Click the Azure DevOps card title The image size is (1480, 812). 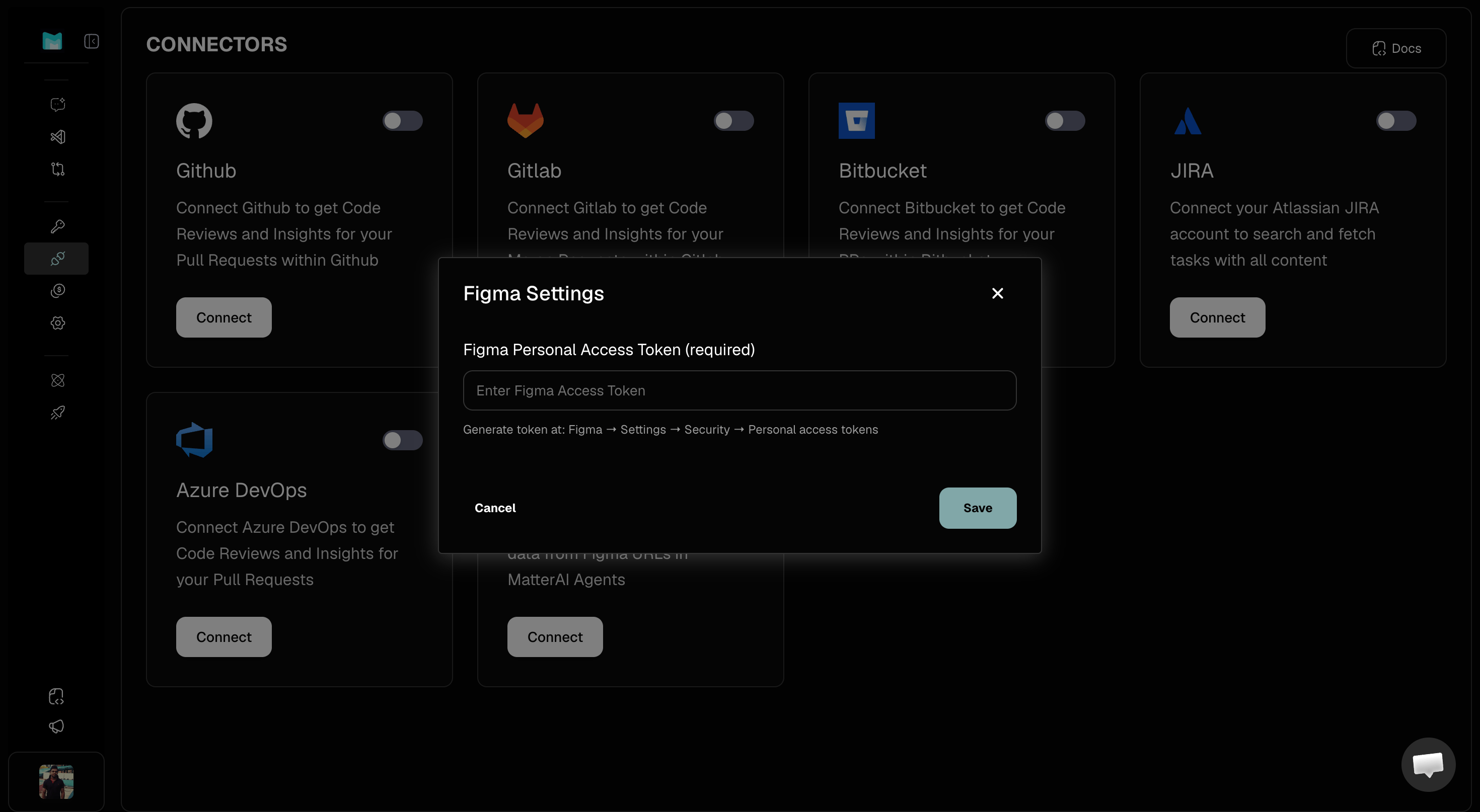click(x=241, y=490)
